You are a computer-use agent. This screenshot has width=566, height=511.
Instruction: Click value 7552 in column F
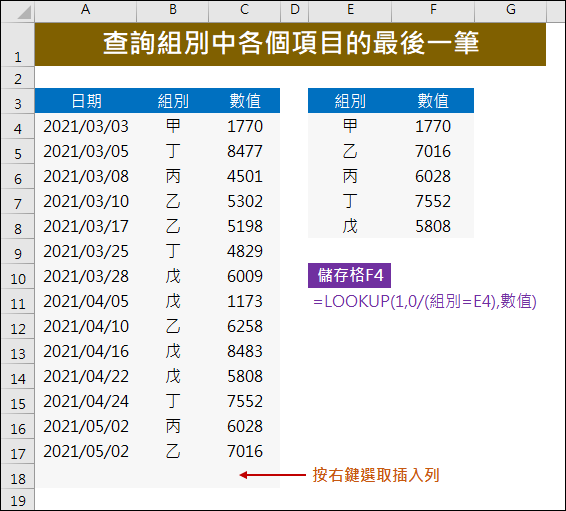click(433, 201)
